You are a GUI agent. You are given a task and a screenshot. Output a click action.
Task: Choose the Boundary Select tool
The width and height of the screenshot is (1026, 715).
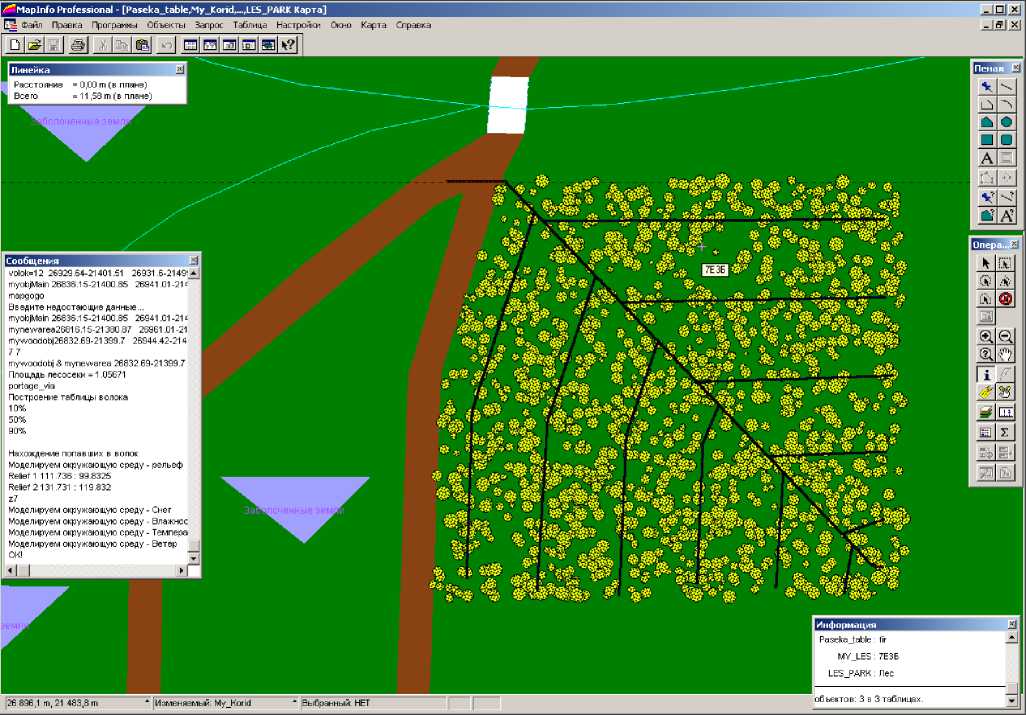[985, 299]
